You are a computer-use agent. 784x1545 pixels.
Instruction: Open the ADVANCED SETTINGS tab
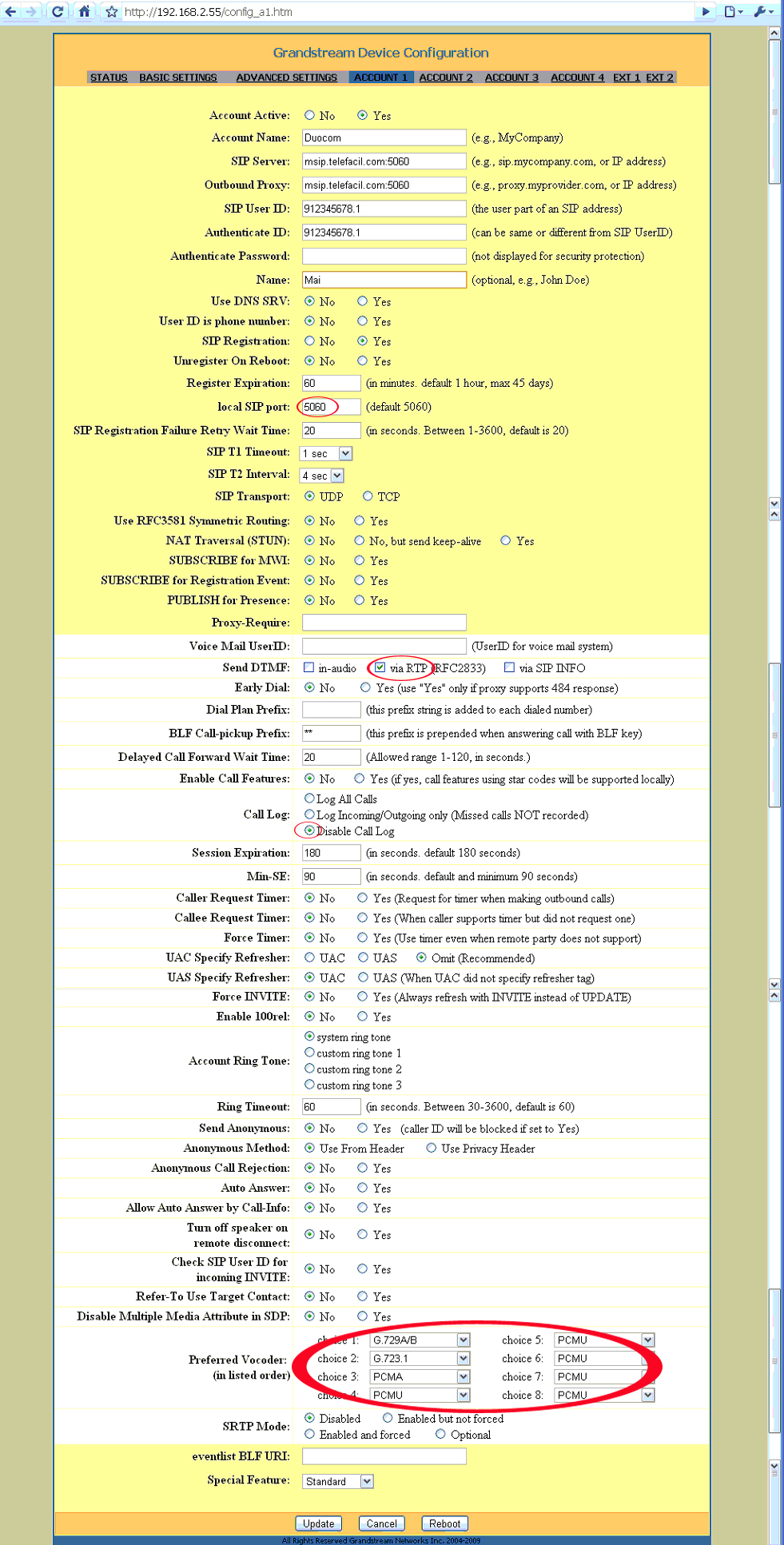coord(286,78)
